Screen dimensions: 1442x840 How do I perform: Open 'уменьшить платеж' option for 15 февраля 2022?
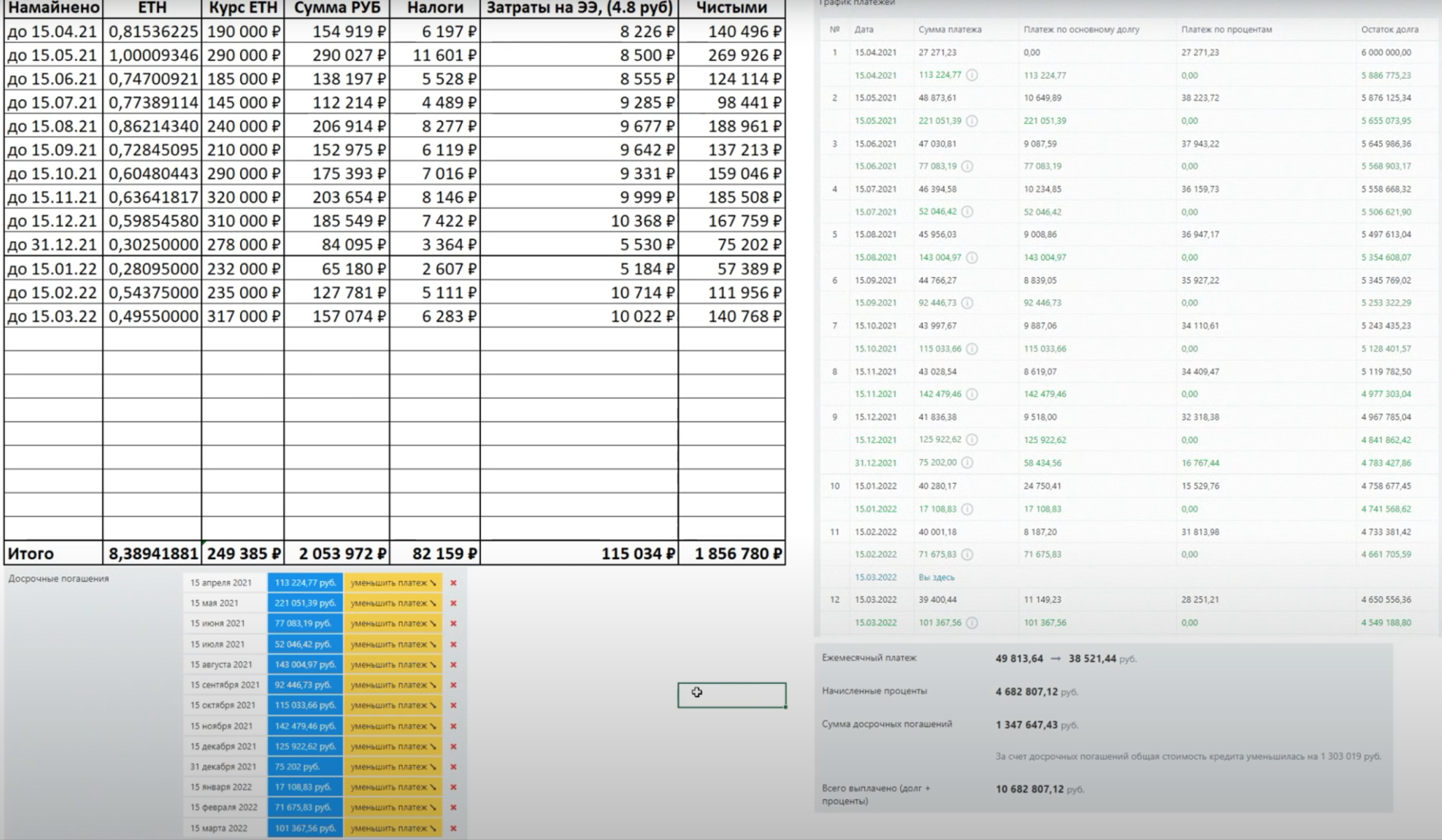[x=393, y=807]
